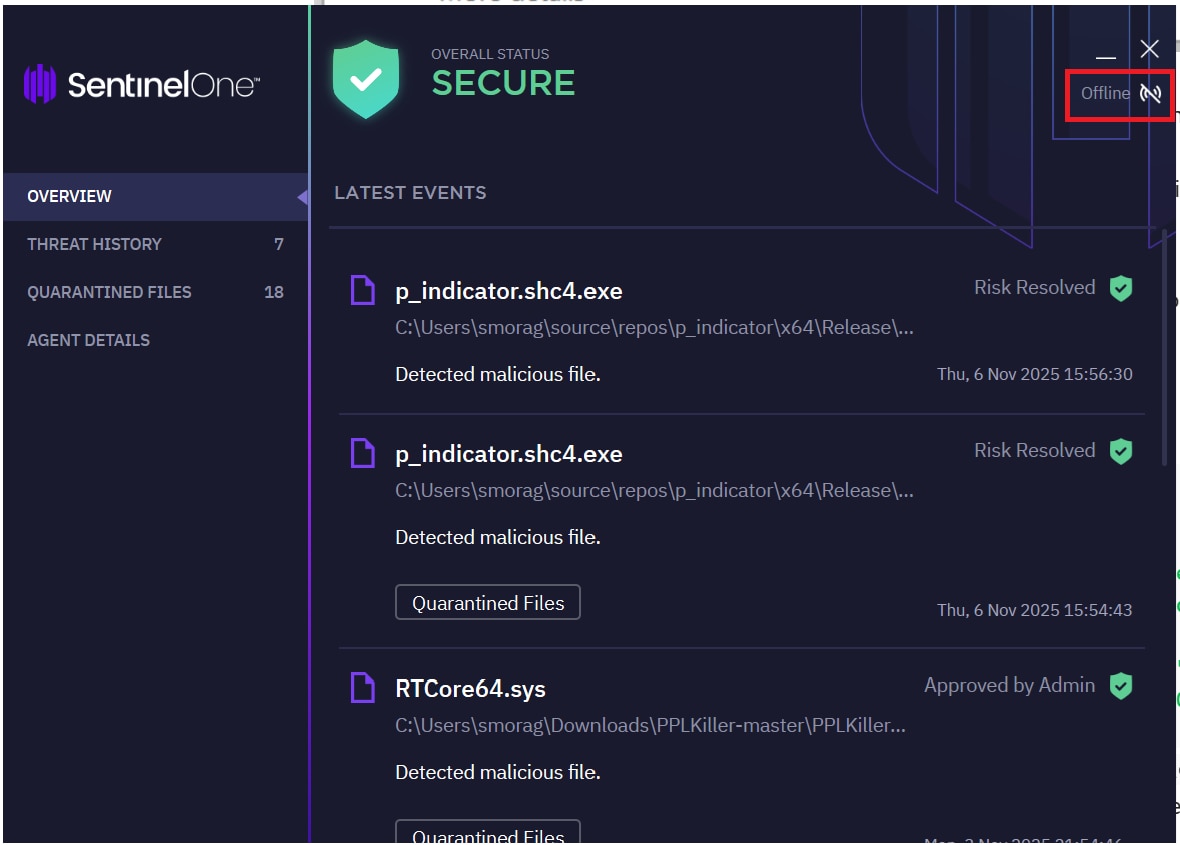Click timestamp Thu, 6 Nov 2025 15:54:43
Screen dimensions: 1180x845
[1034, 610]
